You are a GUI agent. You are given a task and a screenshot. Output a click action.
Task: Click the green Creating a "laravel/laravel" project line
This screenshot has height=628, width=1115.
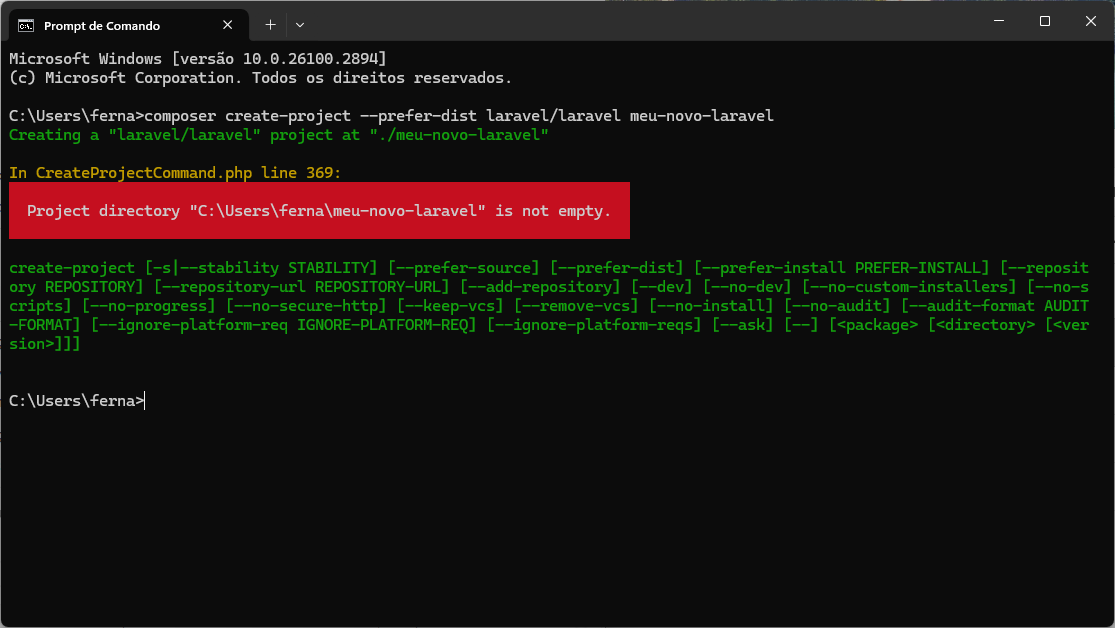click(x=279, y=135)
